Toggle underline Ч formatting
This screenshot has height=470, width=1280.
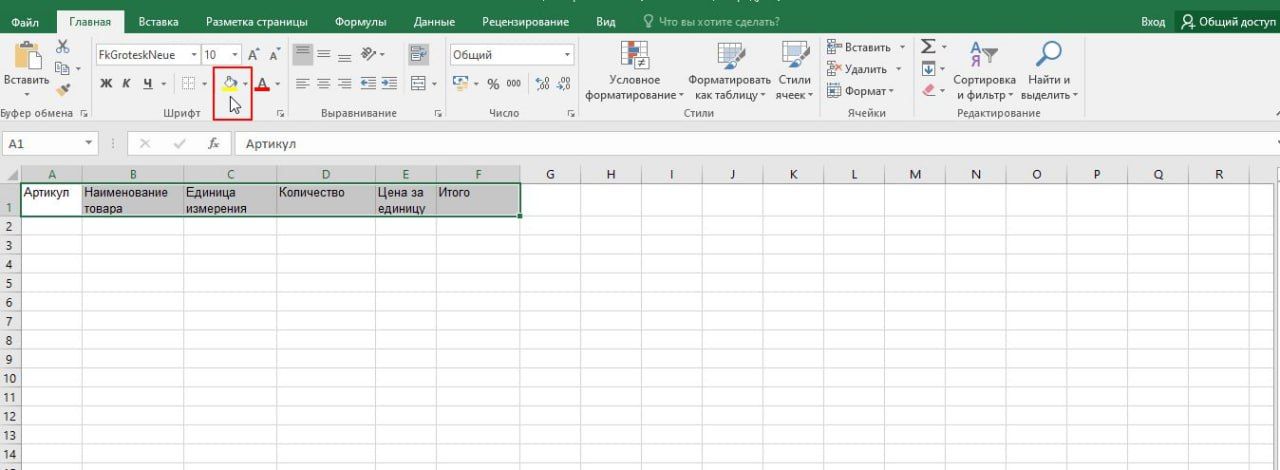(148, 84)
